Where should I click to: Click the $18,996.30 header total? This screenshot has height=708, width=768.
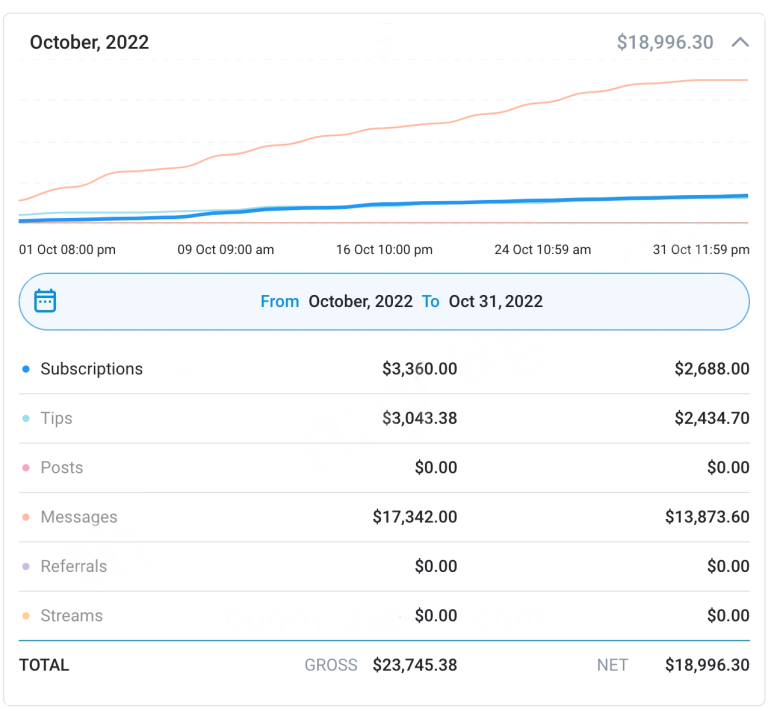pyautogui.click(x=665, y=42)
